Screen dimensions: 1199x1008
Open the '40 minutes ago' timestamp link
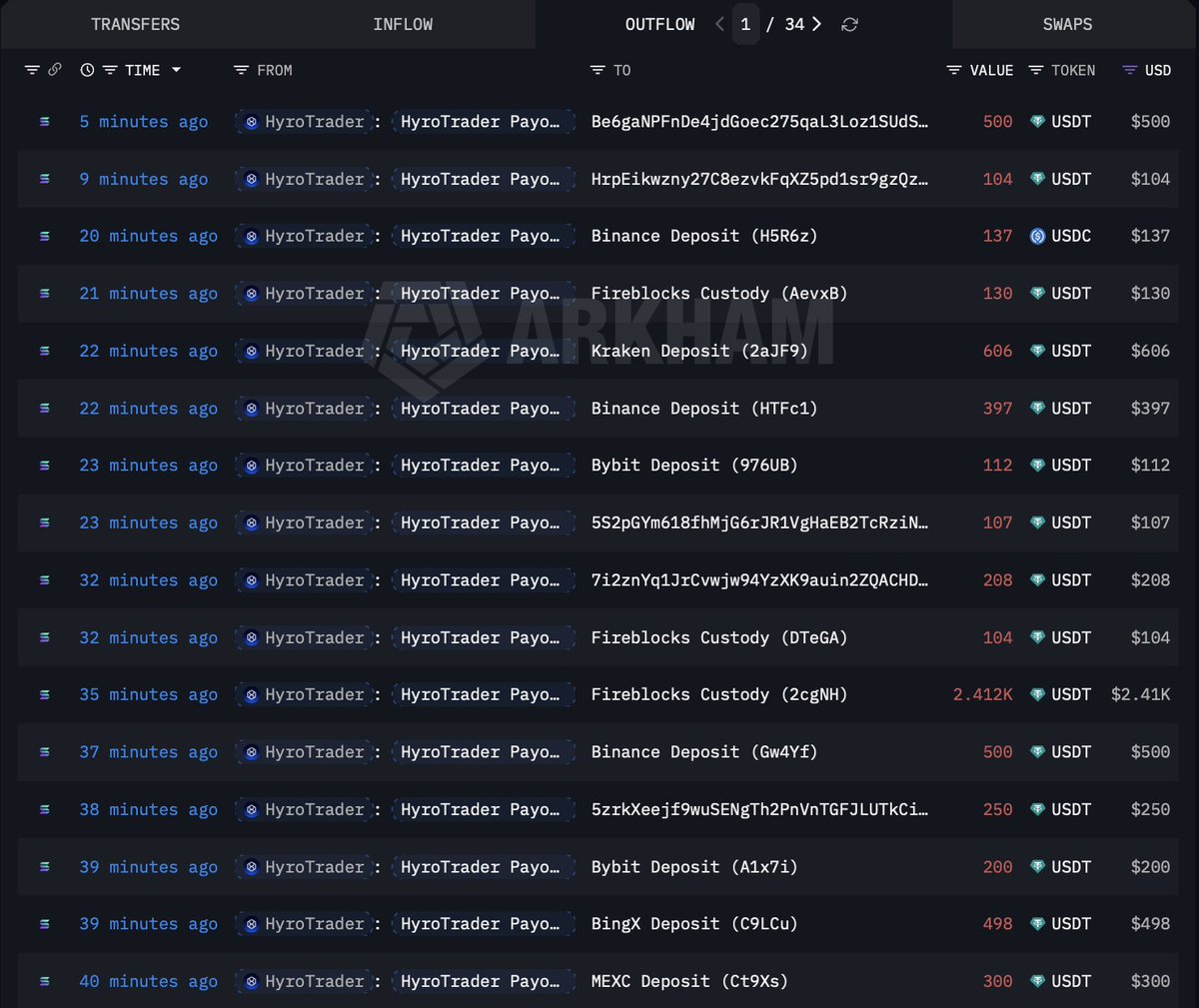(x=149, y=982)
